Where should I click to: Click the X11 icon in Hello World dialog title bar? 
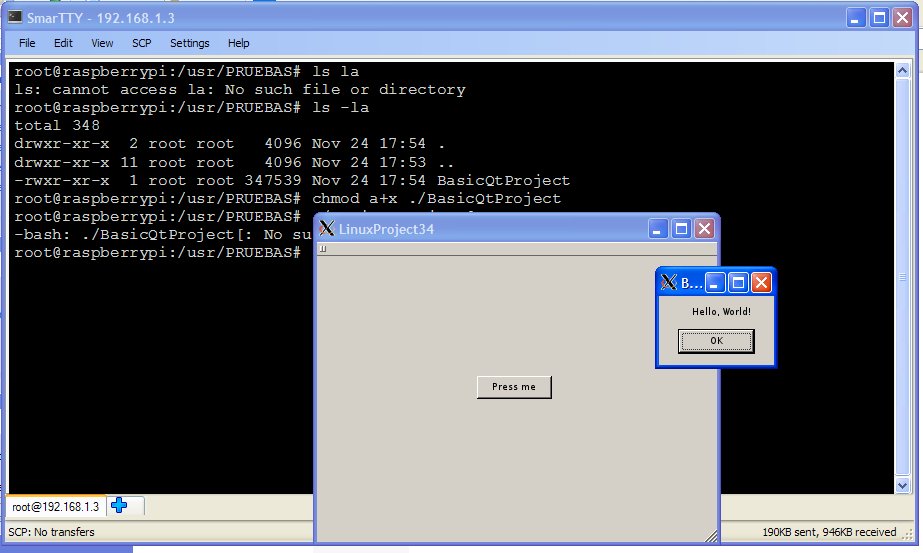tap(668, 283)
